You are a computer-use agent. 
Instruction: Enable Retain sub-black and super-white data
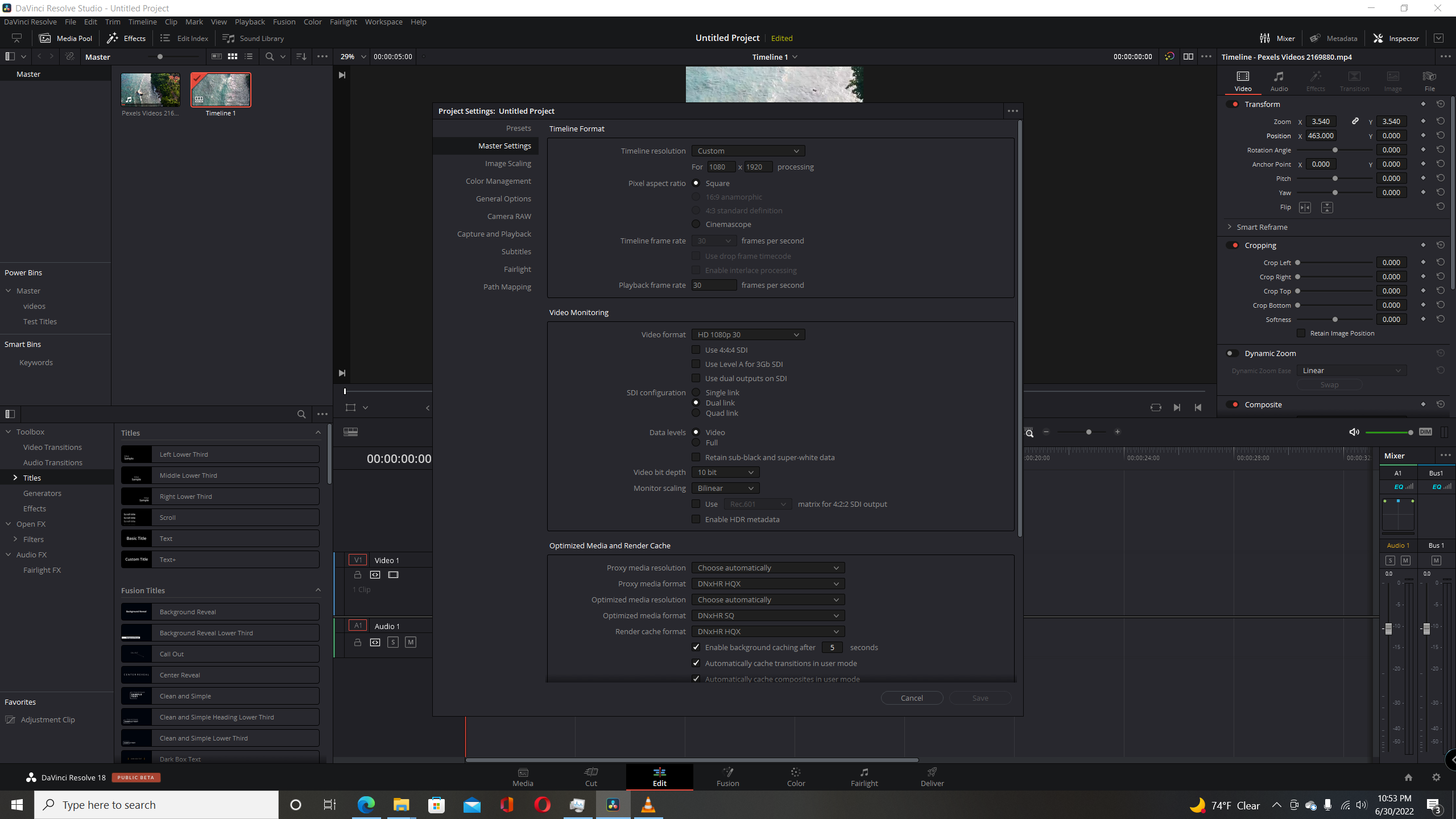[696, 457]
